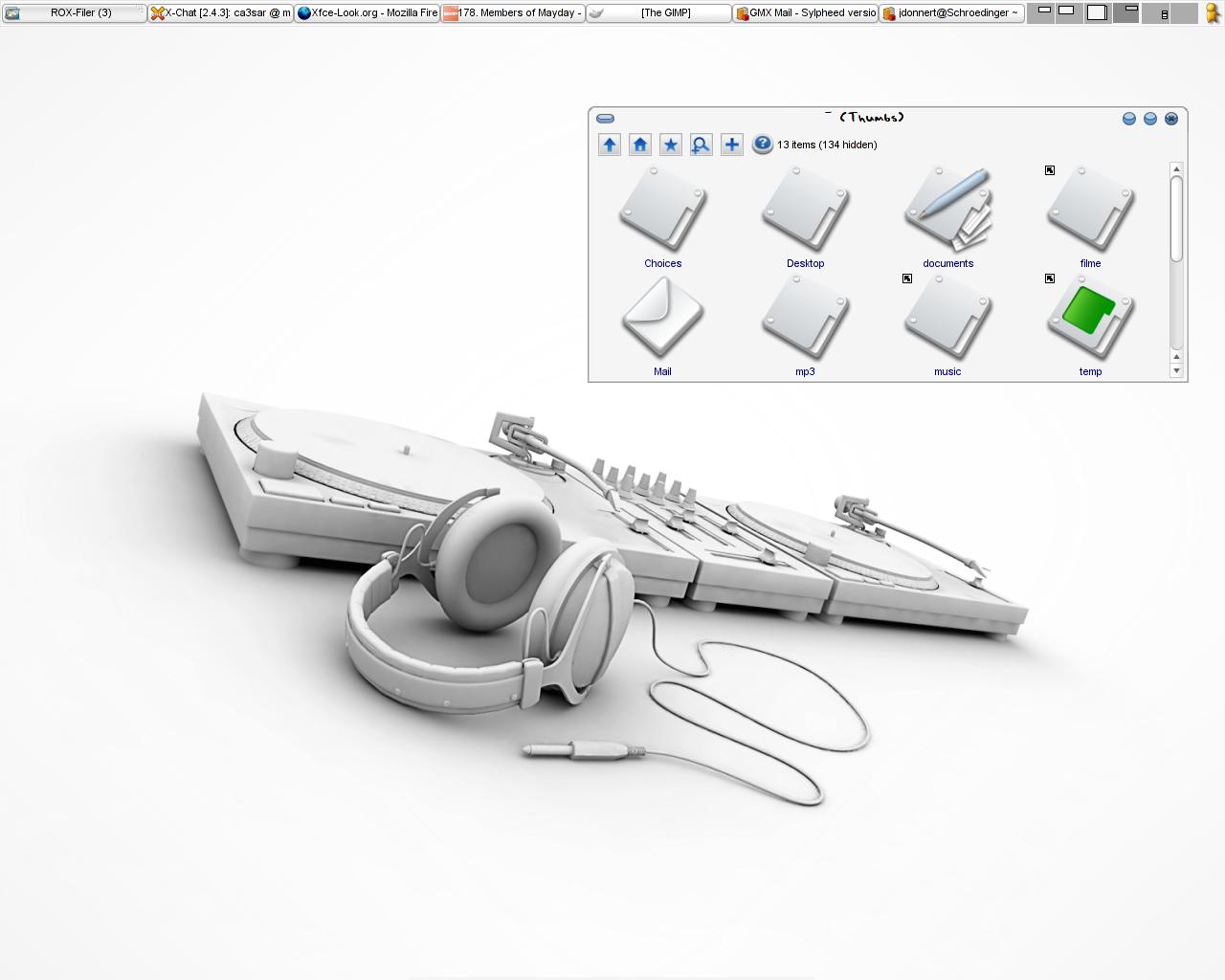Switch to GMX Mail Sylpheed window

[x=805, y=12]
